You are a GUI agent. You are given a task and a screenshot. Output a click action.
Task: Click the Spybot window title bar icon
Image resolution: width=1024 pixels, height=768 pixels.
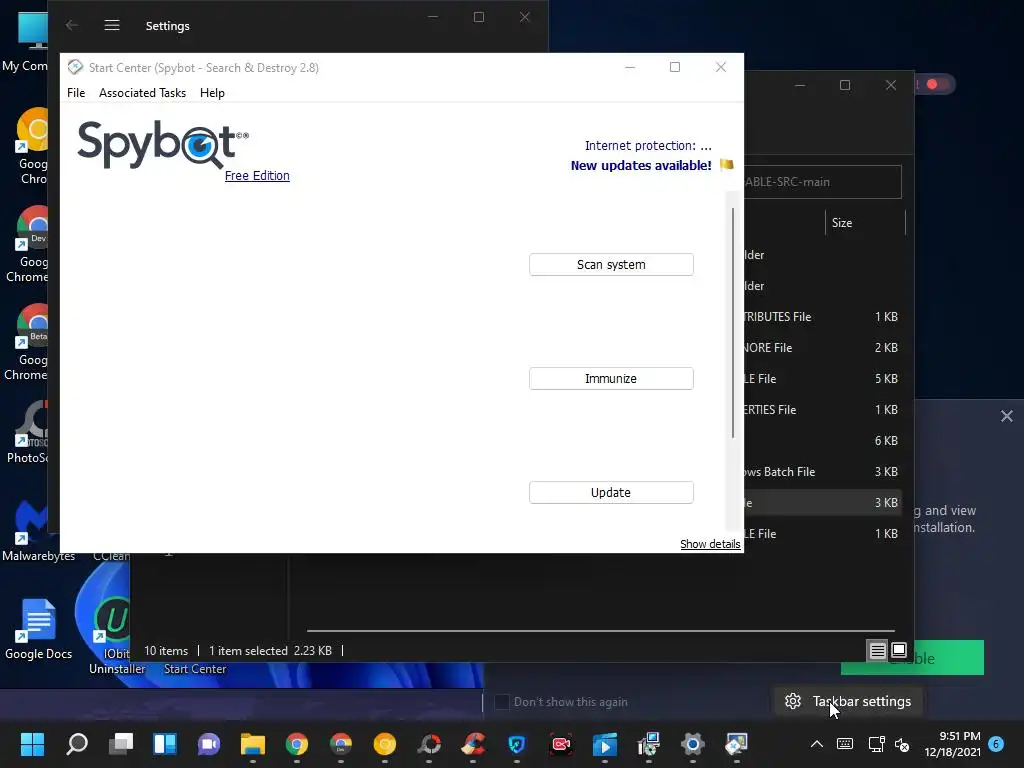pos(75,67)
